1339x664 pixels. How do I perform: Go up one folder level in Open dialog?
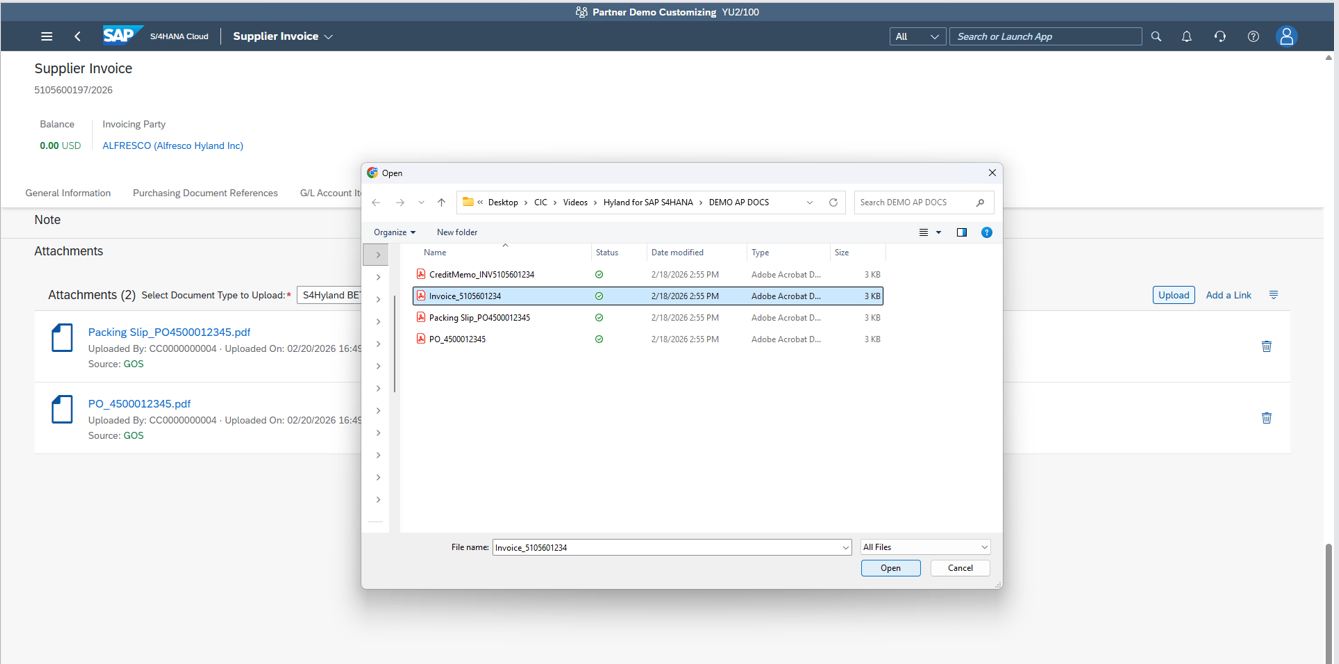click(x=441, y=202)
